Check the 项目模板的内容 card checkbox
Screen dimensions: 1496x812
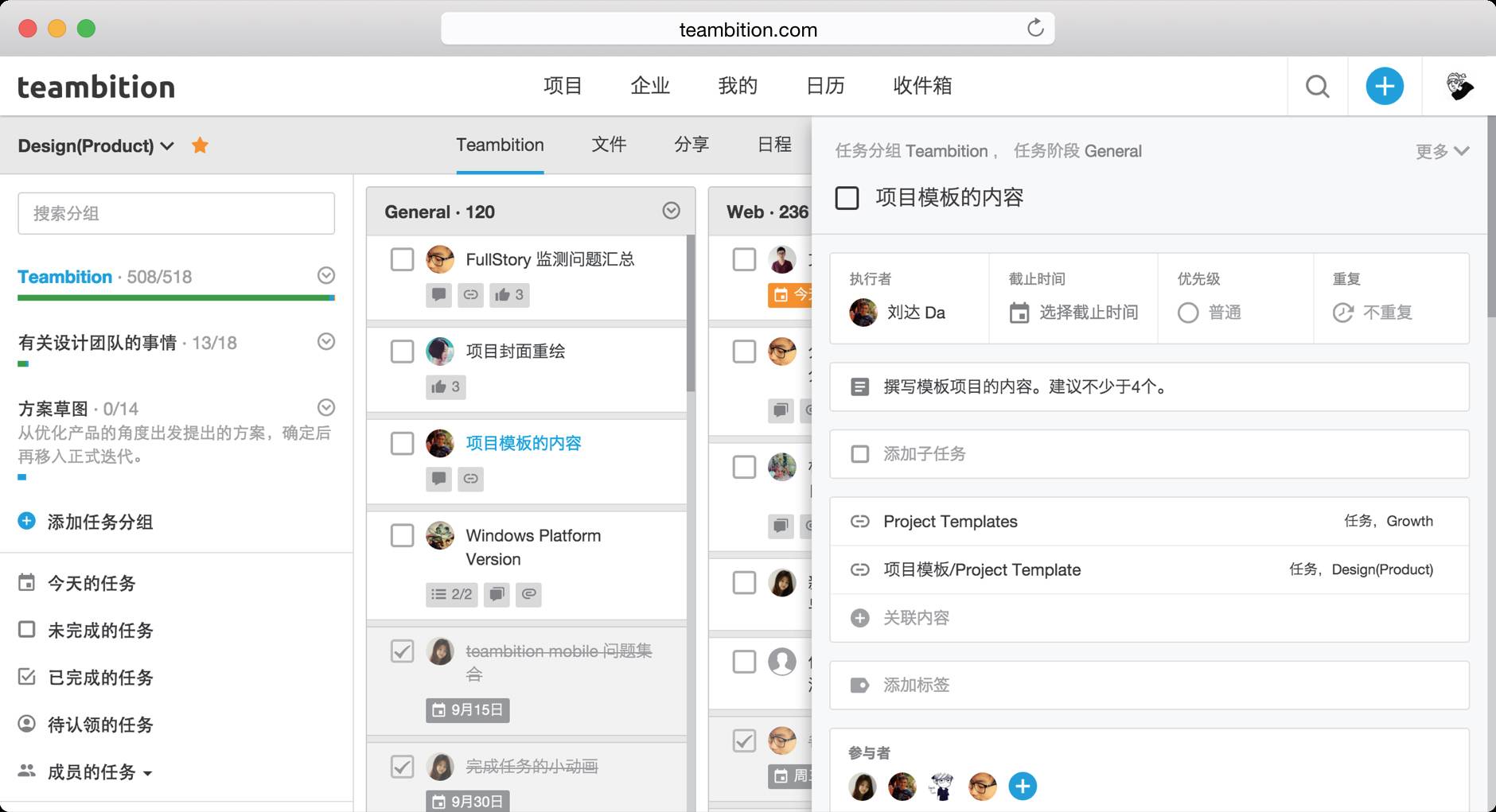[x=402, y=443]
